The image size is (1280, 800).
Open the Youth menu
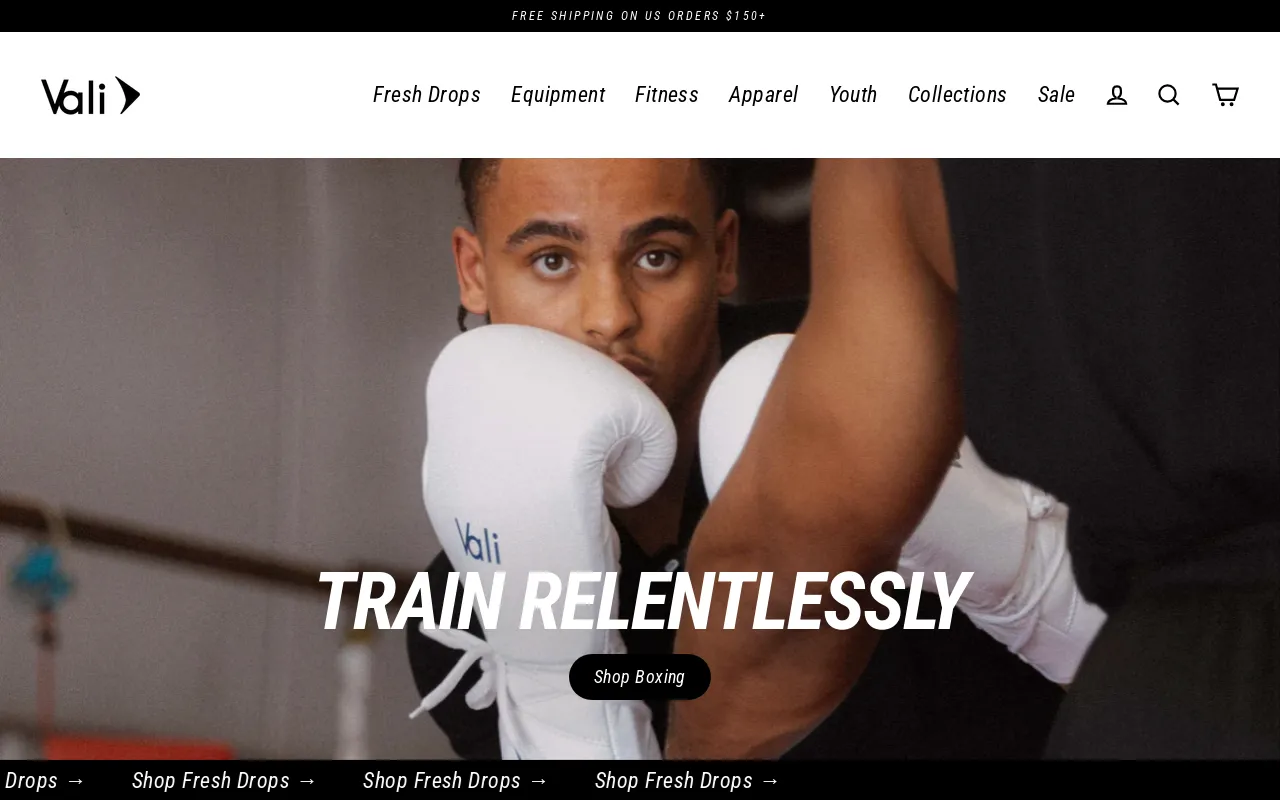pyautogui.click(x=853, y=95)
